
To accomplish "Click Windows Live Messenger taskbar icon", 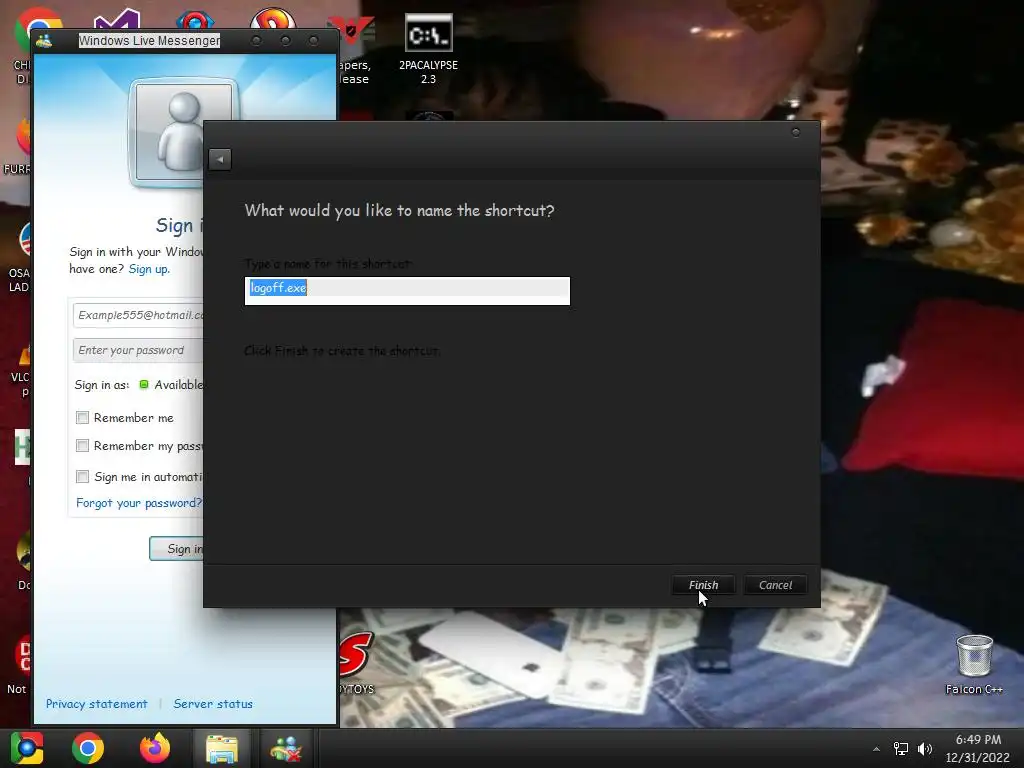I will [x=287, y=748].
